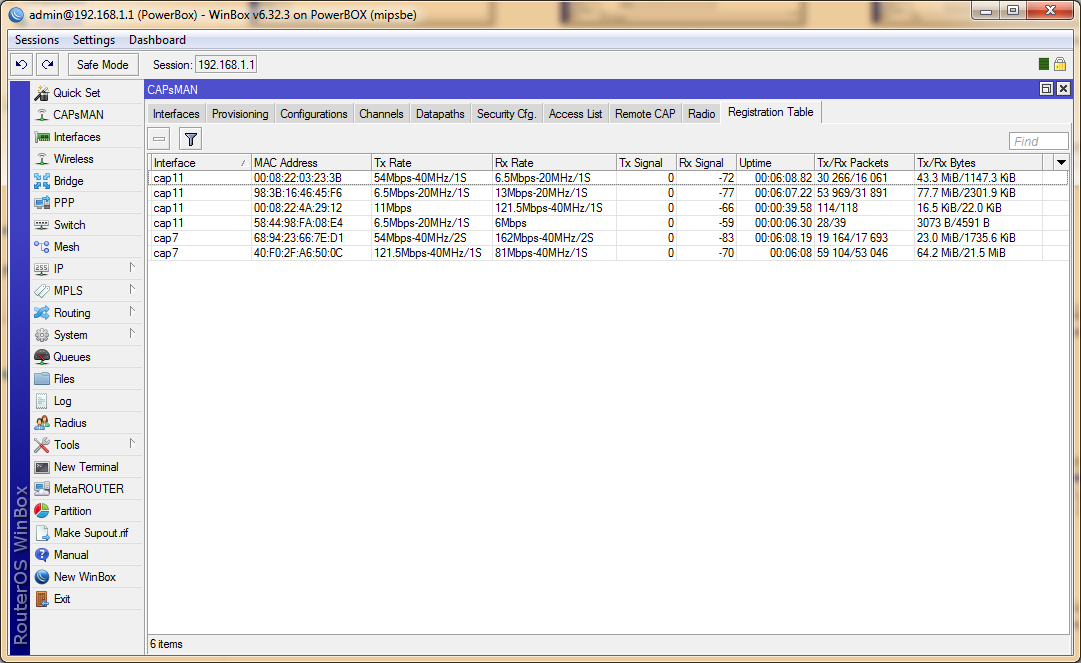Viewport: 1081px width, 663px height.
Task: Switch to the Access List tab
Action: point(575,114)
